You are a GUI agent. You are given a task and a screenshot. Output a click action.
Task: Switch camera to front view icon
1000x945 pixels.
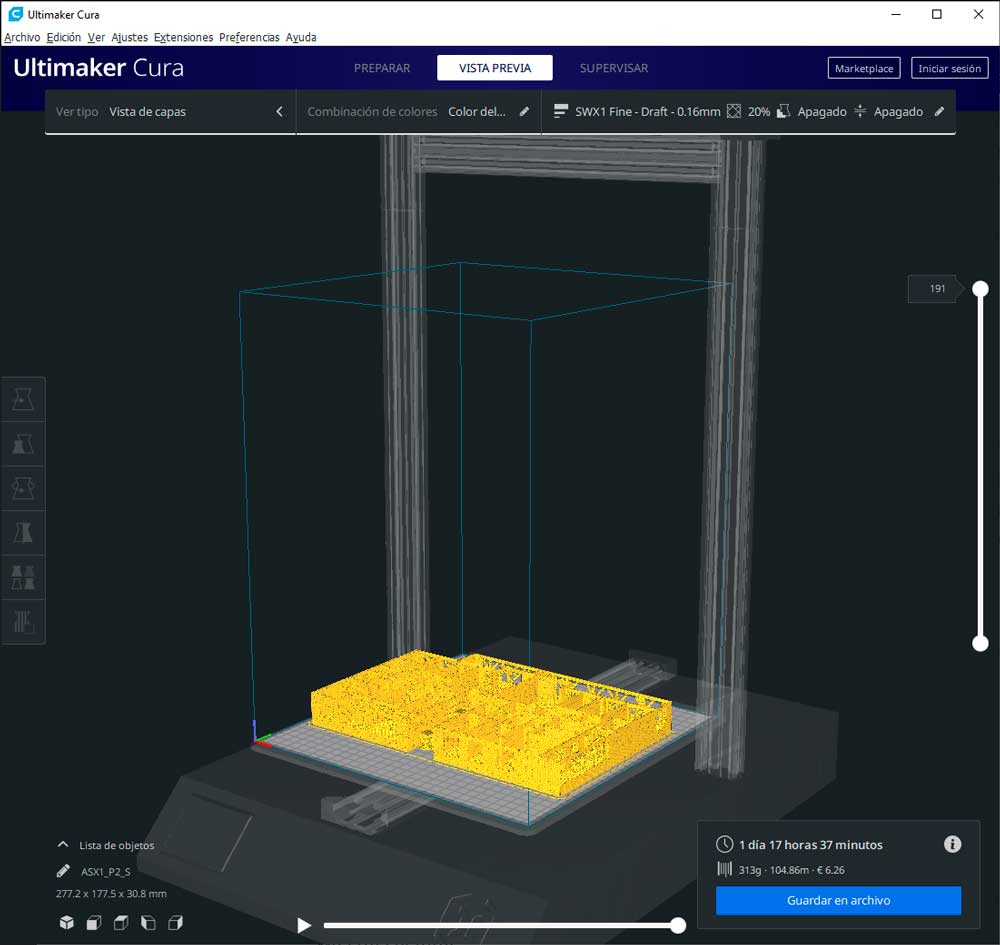[x=93, y=922]
